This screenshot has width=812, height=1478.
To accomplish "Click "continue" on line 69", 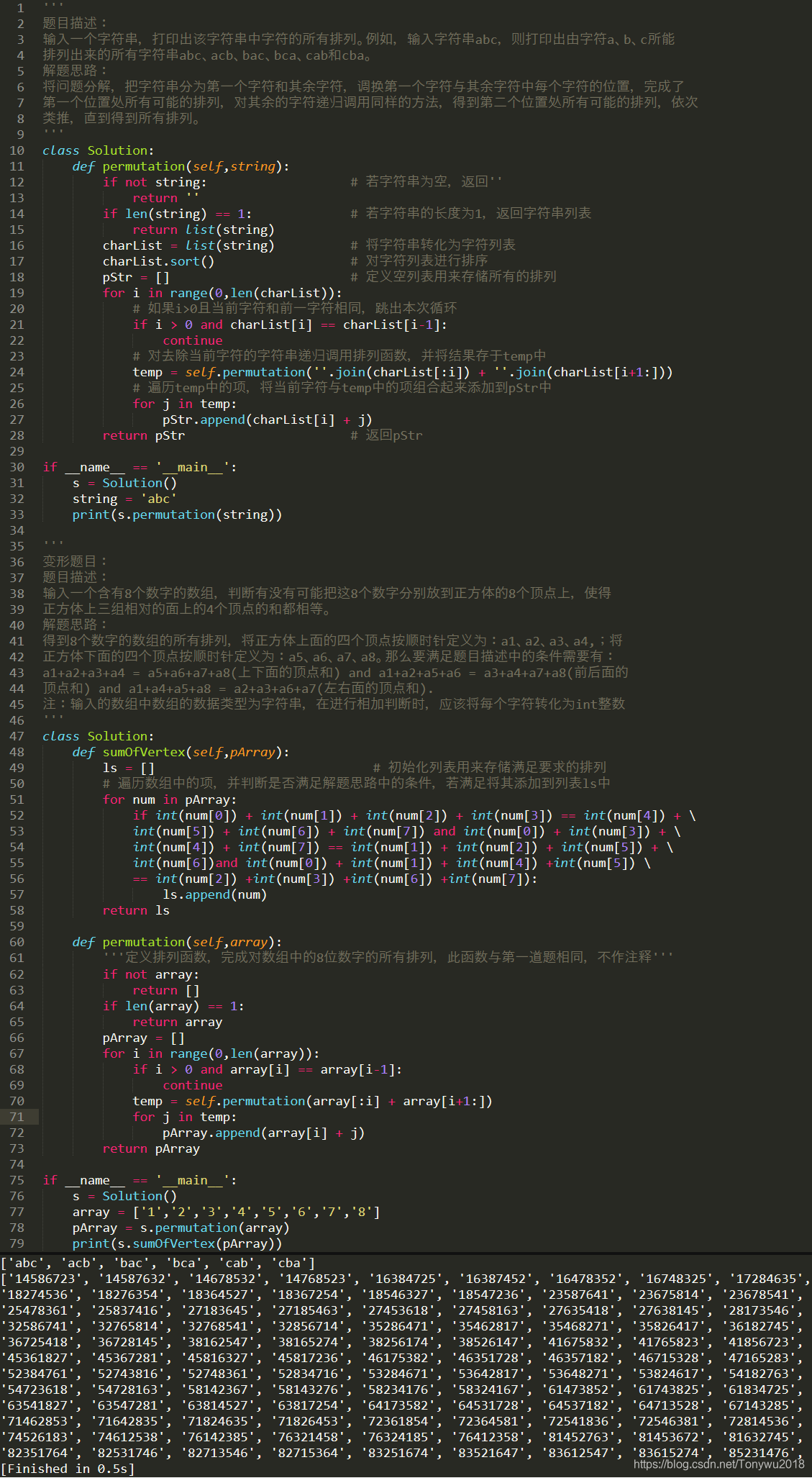I will coord(192,1085).
